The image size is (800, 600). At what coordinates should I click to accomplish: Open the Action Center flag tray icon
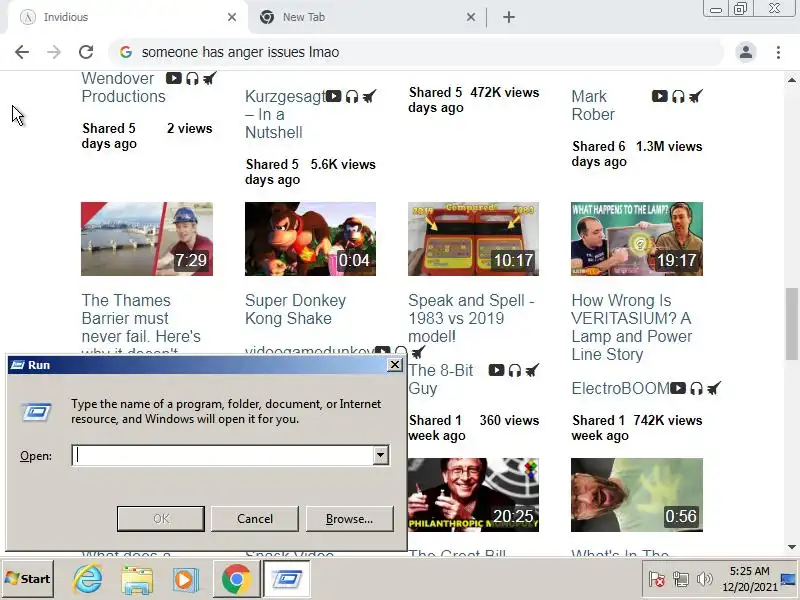pos(656,579)
